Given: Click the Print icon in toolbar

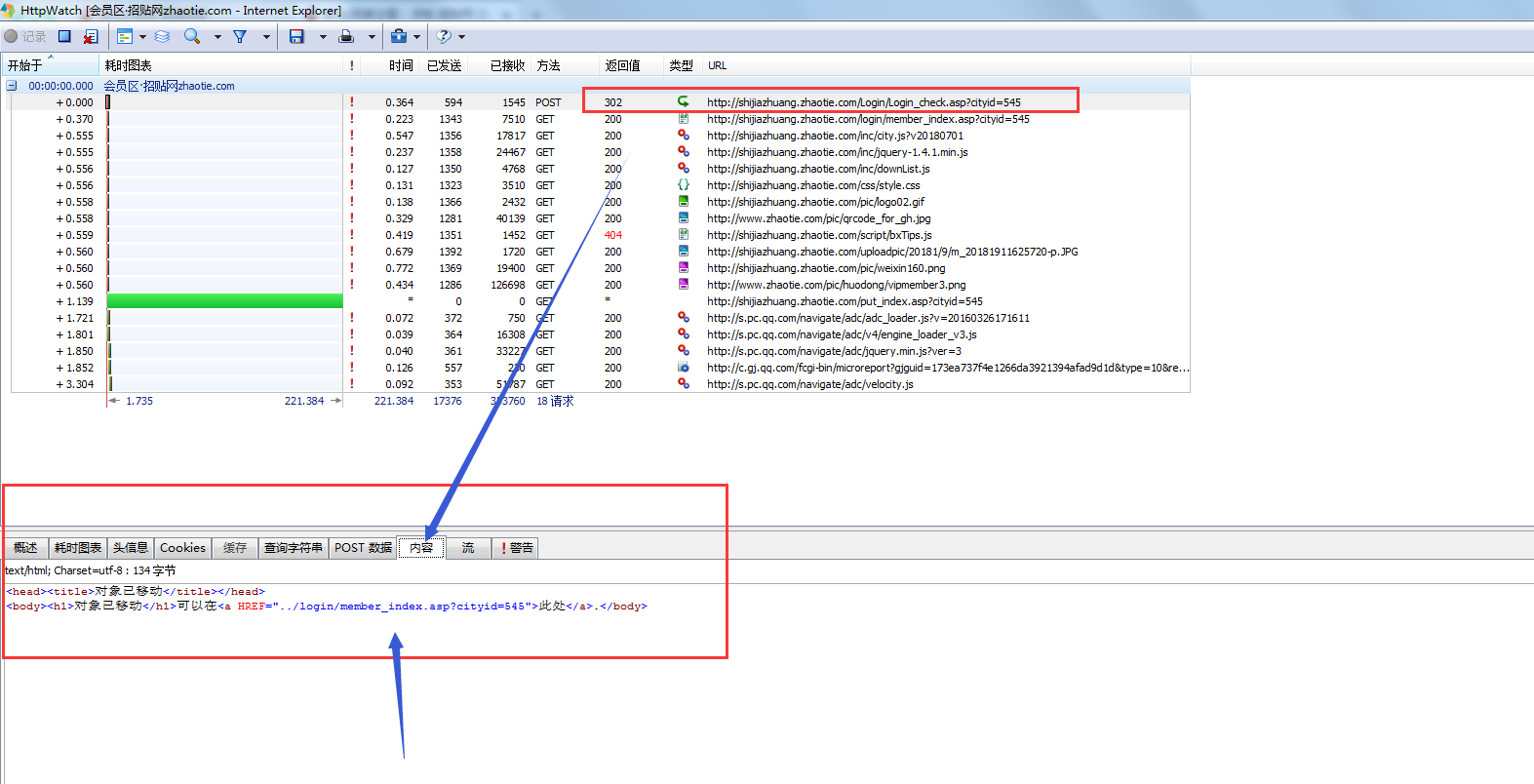Looking at the screenshot, I should click(x=346, y=36).
